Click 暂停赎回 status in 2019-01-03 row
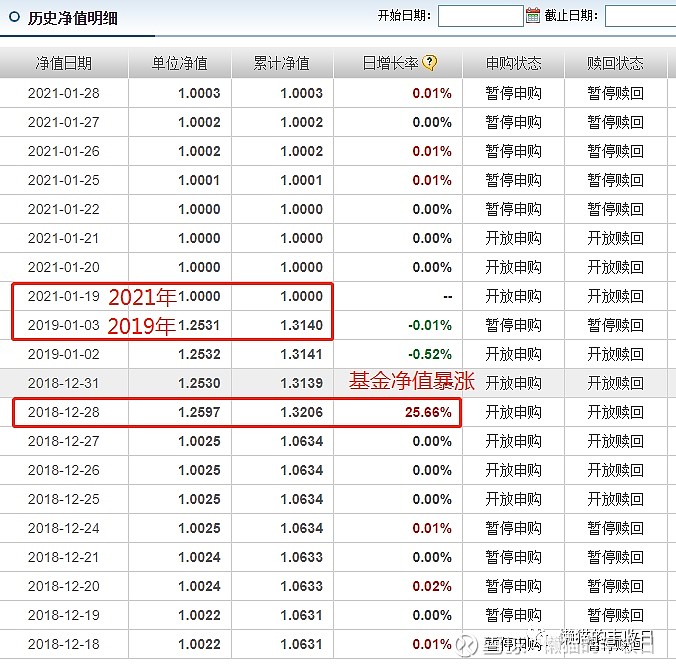This screenshot has height=666, width=676. [615, 325]
